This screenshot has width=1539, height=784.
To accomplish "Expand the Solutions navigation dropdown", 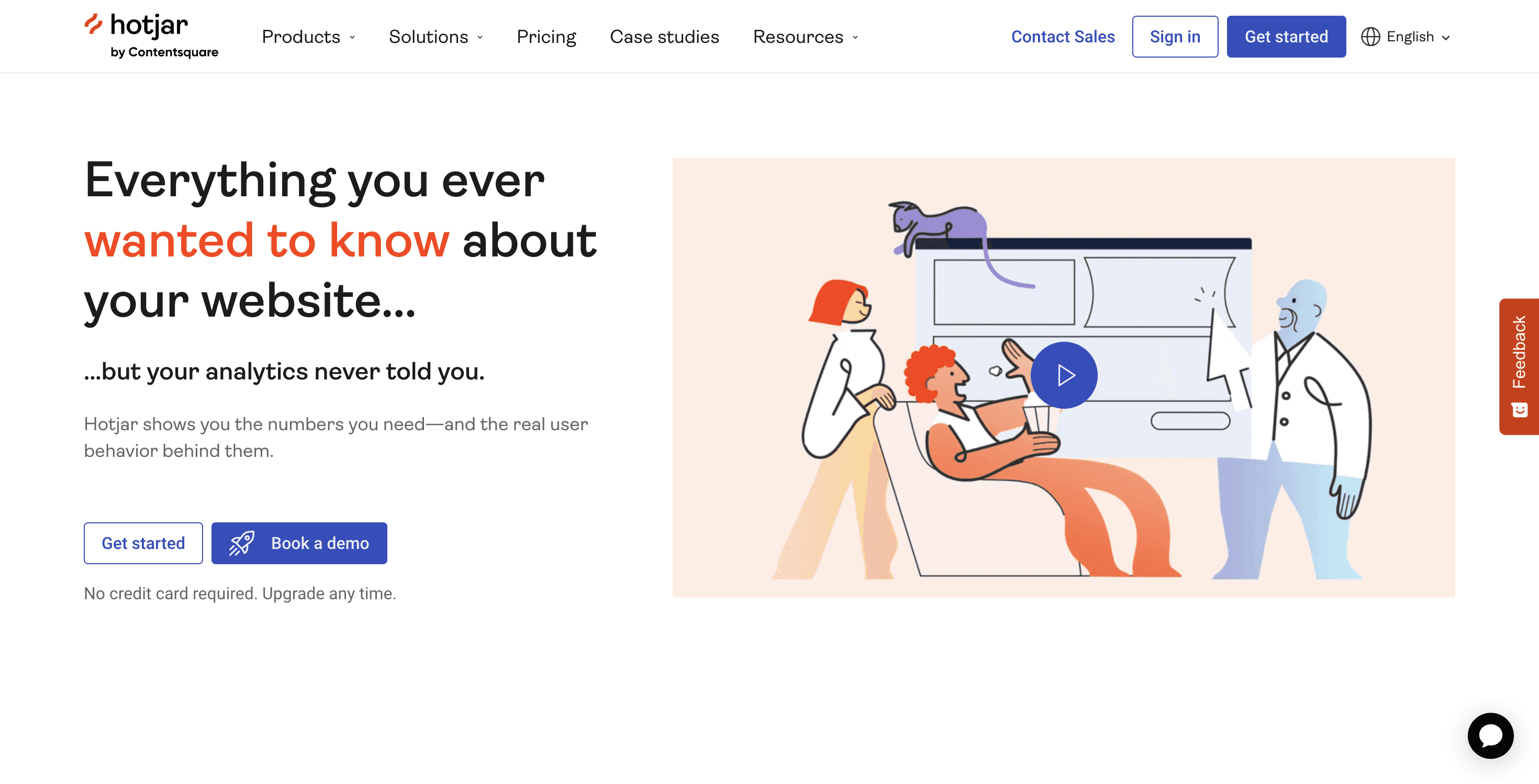I will [435, 36].
